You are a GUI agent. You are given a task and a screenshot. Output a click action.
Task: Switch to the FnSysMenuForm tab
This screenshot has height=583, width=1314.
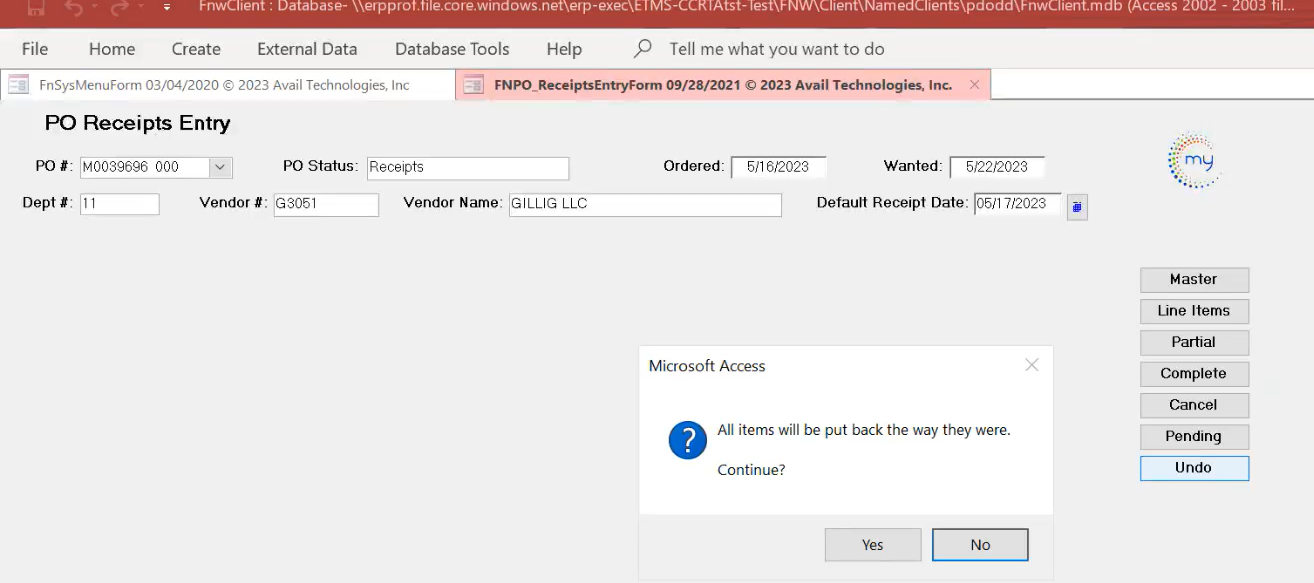pyautogui.click(x=224, y=85)
